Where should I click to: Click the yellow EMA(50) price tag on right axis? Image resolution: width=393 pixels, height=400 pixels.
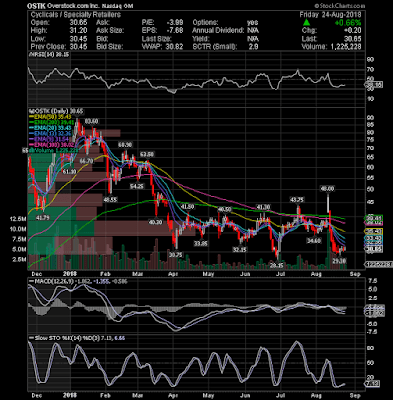(374, 231)
